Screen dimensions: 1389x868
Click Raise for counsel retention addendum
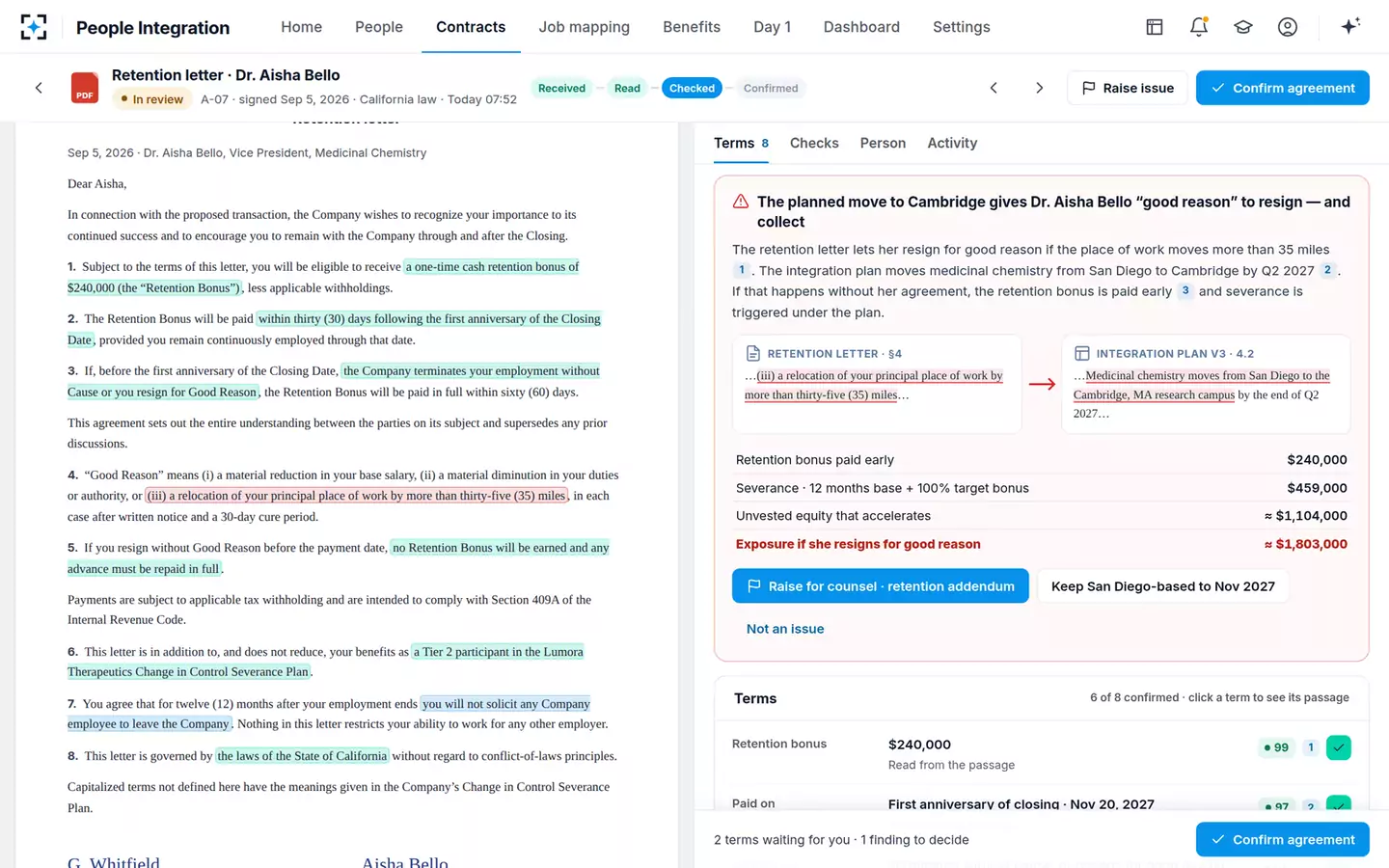pos(880,586)
